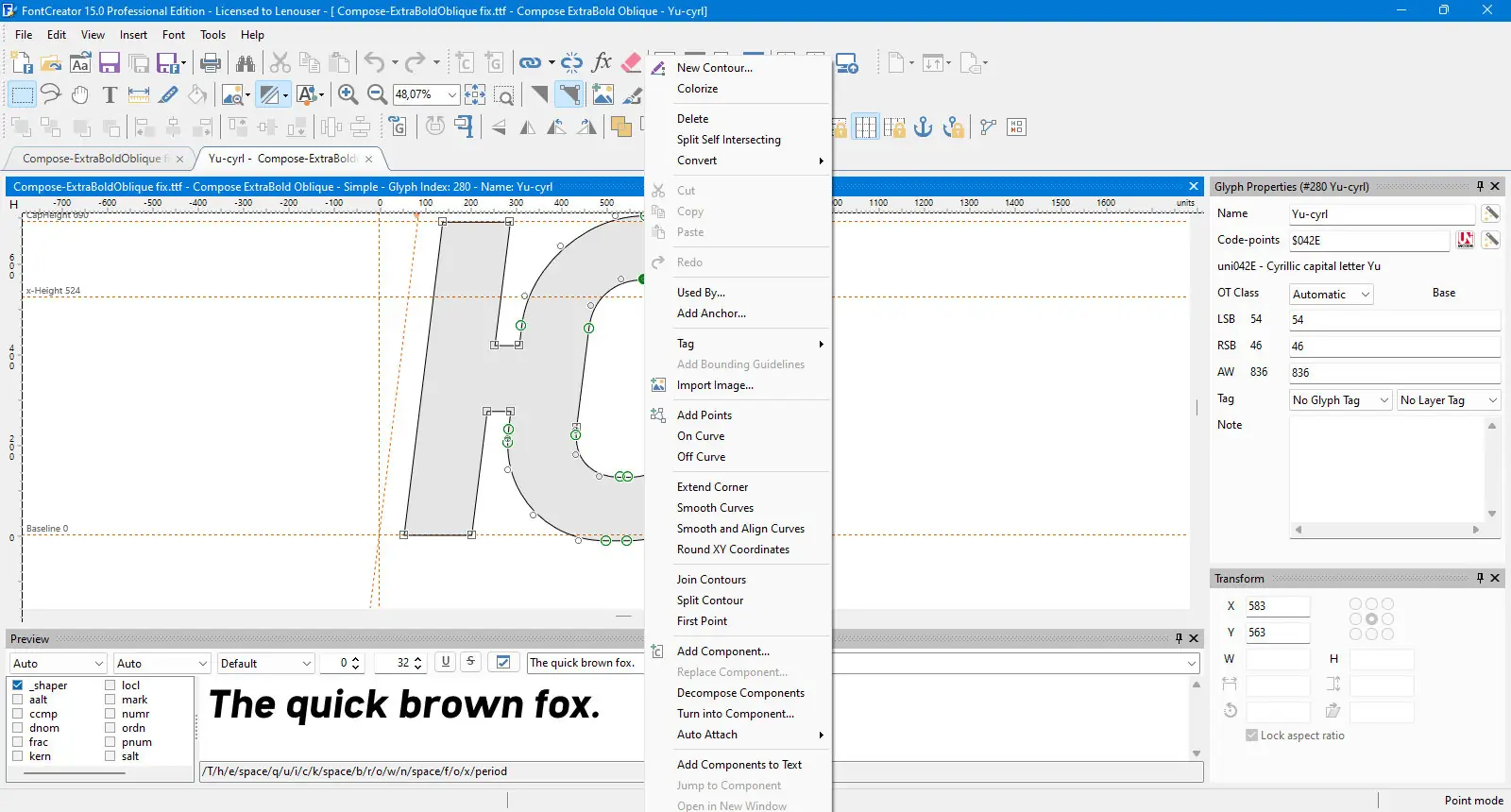Click the Import Image toolbar icon
1511x812 pixels.
coord(603,93)
